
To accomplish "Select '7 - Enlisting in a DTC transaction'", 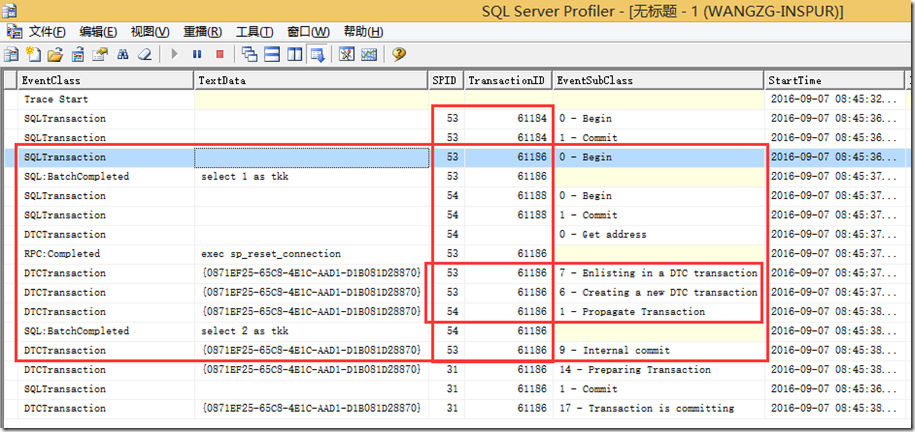I will tap(658, 273).
